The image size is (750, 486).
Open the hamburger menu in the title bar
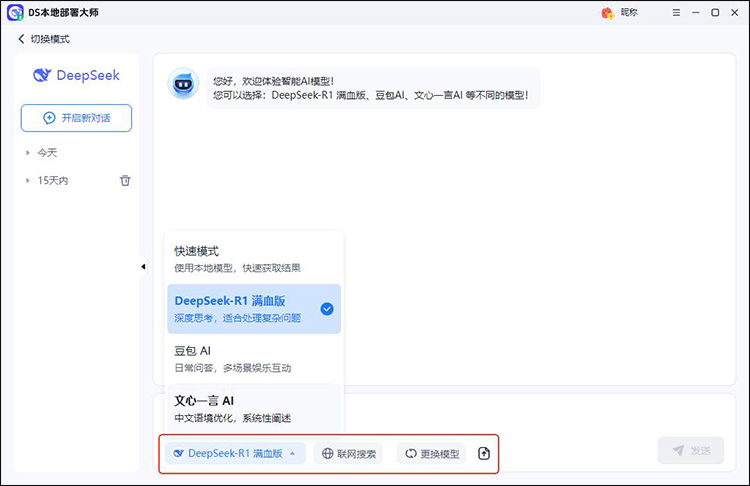tap(676, 12)
